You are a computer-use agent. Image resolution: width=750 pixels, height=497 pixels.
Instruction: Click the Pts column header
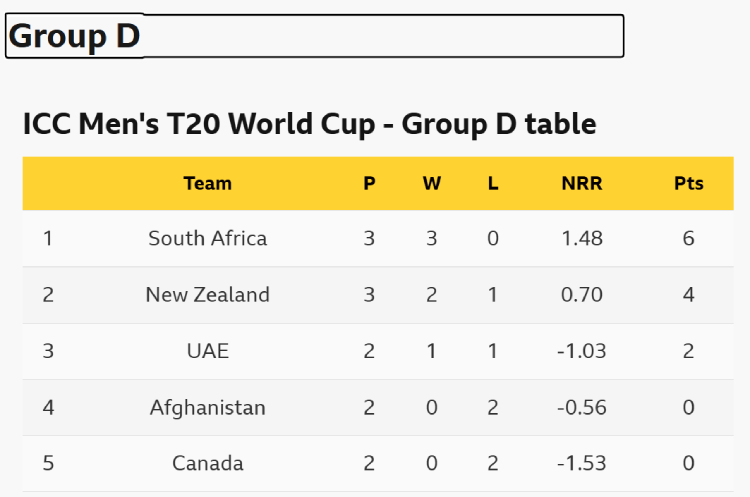point(688,183)
